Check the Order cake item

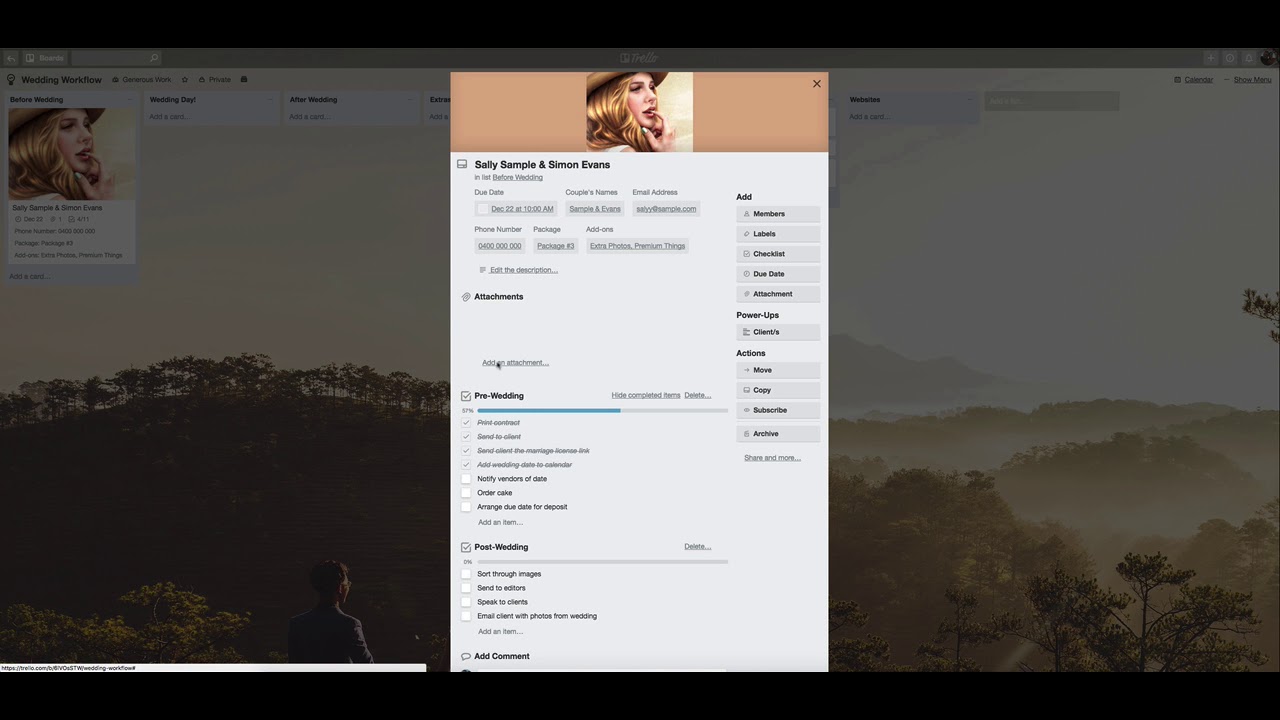[466, 493]
